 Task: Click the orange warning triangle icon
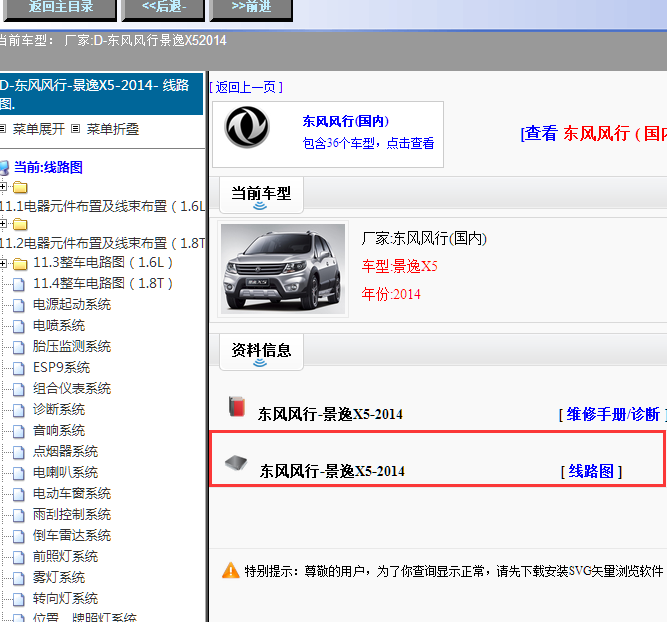(231, 571)
